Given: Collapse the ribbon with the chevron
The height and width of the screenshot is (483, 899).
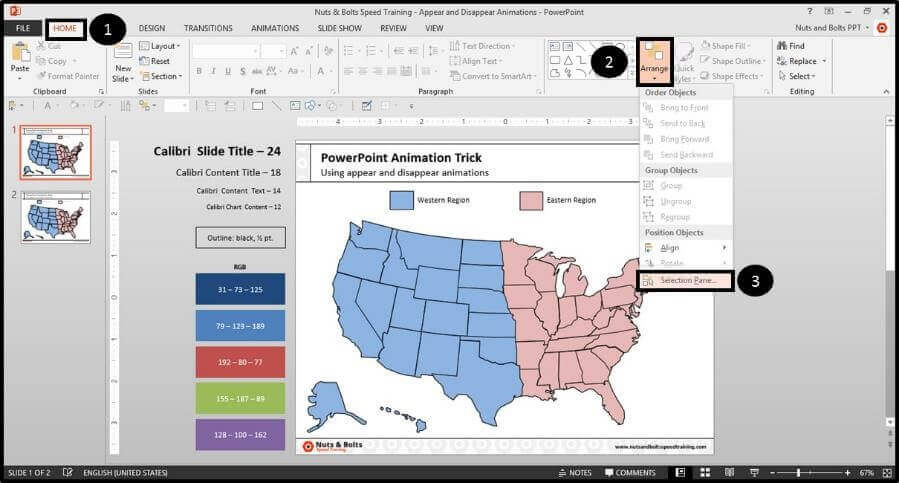Looking at the screenshot, I should tap(886, 91).
